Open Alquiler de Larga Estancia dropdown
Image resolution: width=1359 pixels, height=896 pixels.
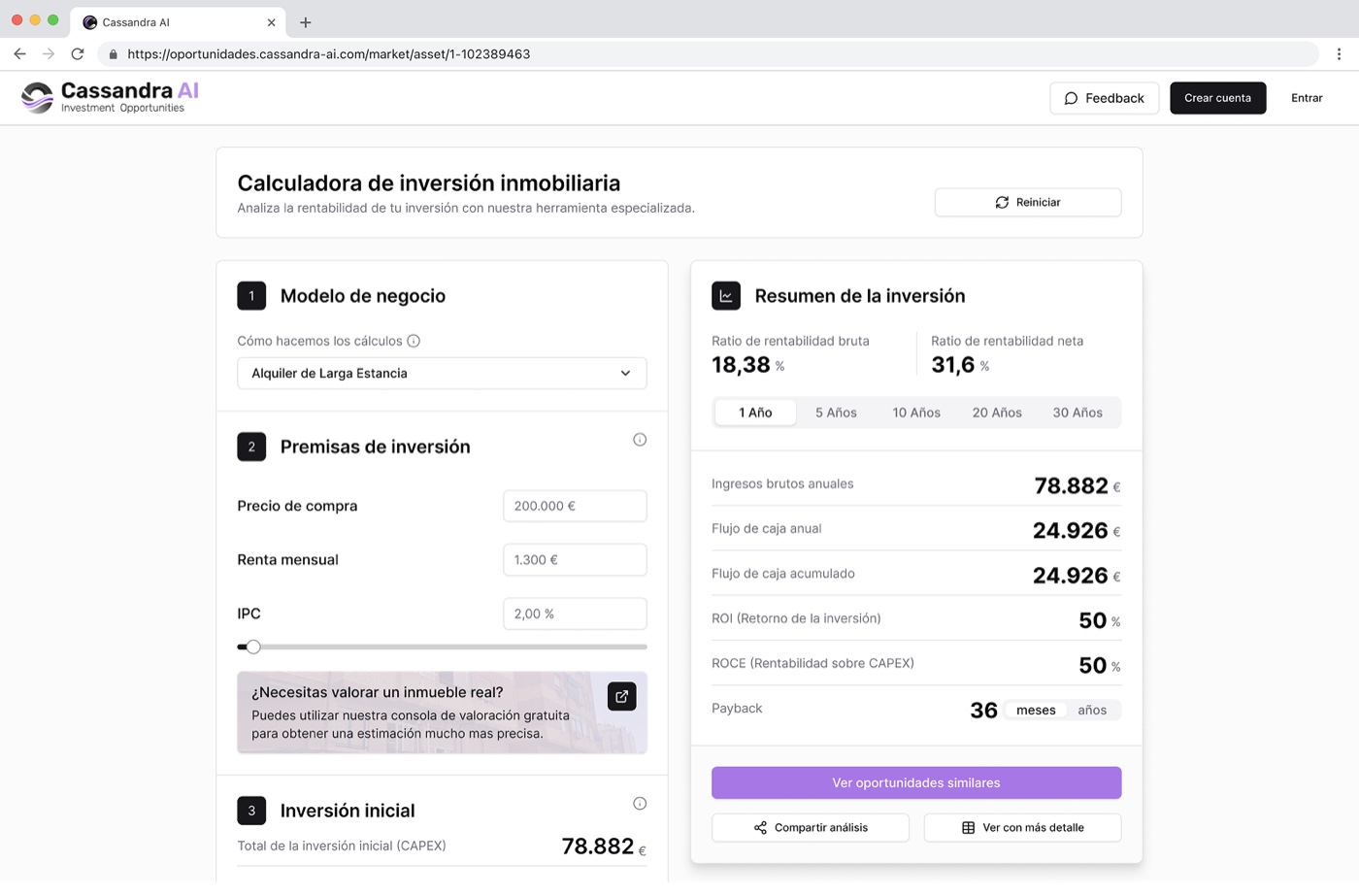click(442, 373)
